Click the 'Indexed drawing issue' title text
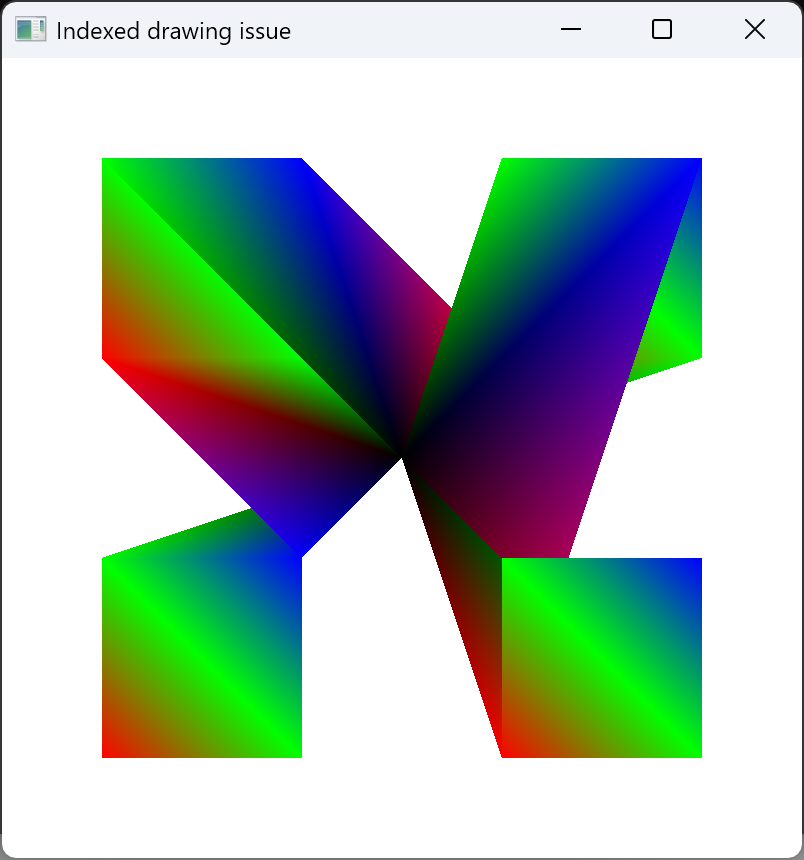Viewport: 804px width, 860px height. point(173,31)
